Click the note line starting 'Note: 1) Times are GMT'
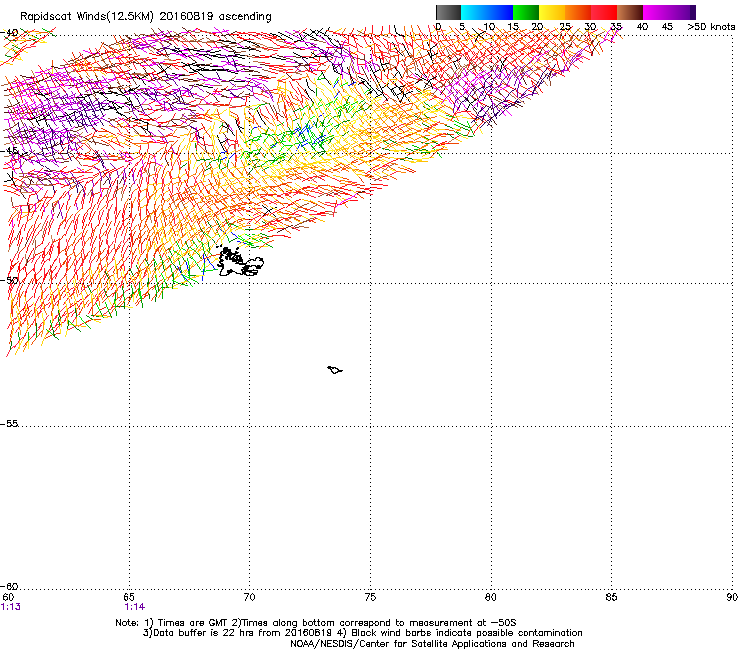740x650 pixels. coord(316,623)
